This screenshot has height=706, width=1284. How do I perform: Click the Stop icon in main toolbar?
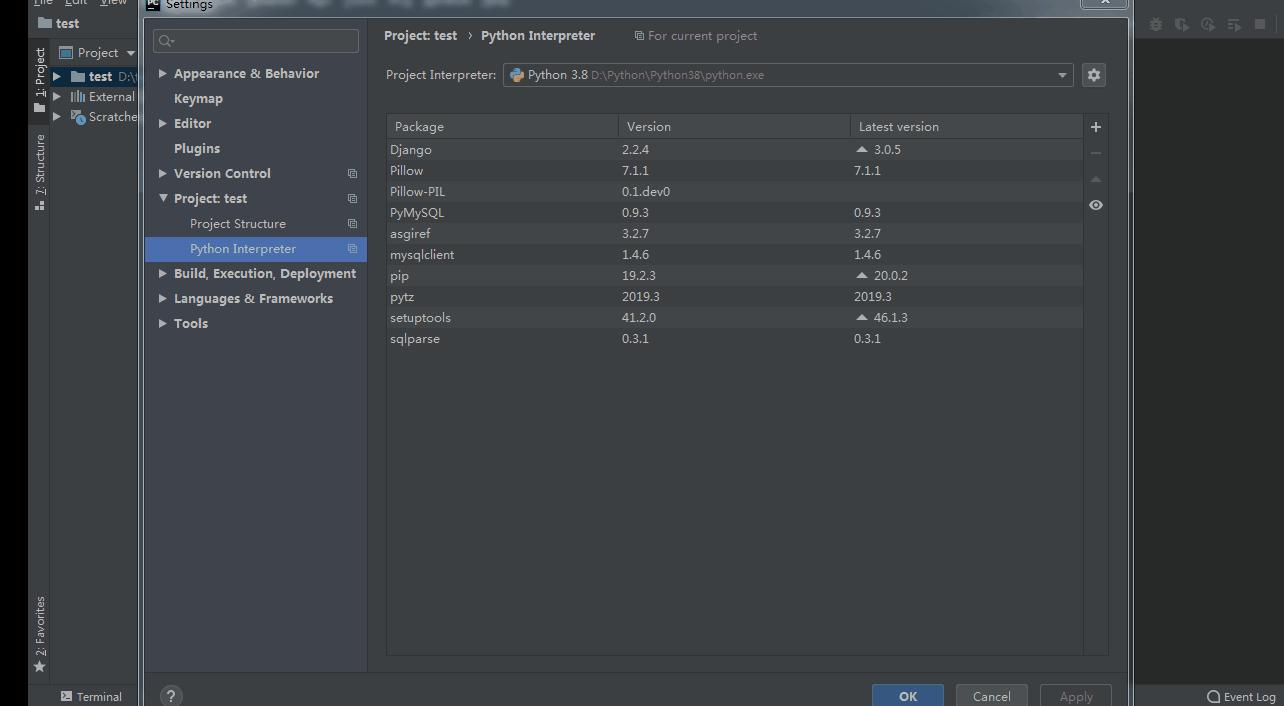pyautogui.click(x=1260, y=24)
